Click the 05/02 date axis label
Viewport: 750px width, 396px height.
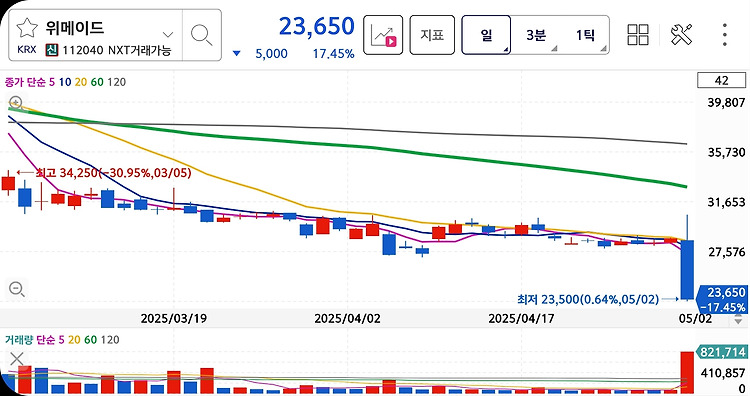695,319
